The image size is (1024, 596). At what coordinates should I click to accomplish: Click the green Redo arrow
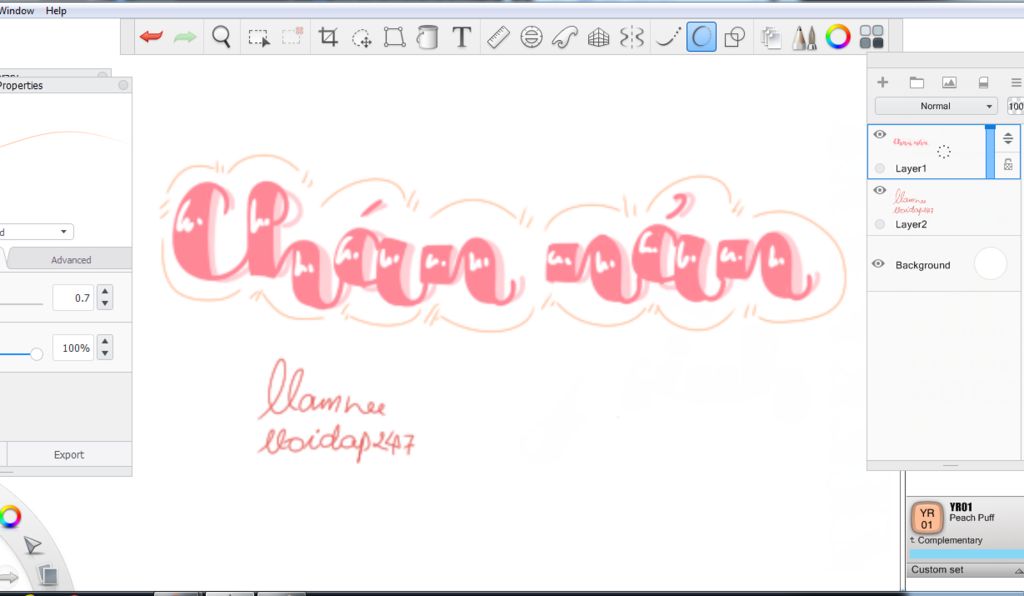point(185,37)
